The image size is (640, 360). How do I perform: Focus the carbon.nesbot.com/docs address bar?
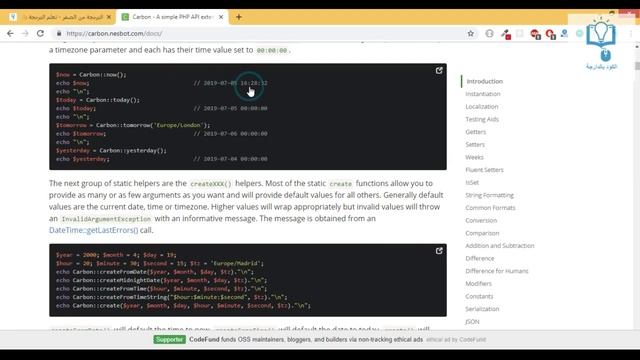(x=261, y=33)
